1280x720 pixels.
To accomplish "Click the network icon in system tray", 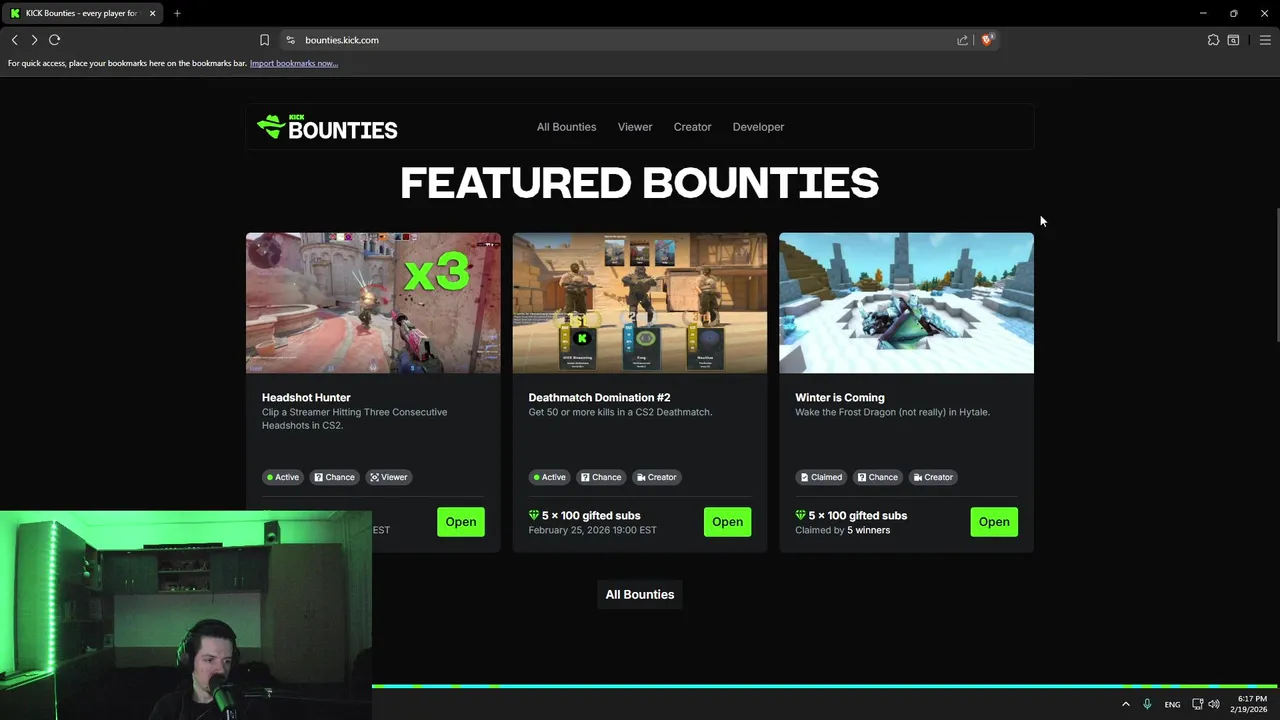I will [x=1198, y=704].
